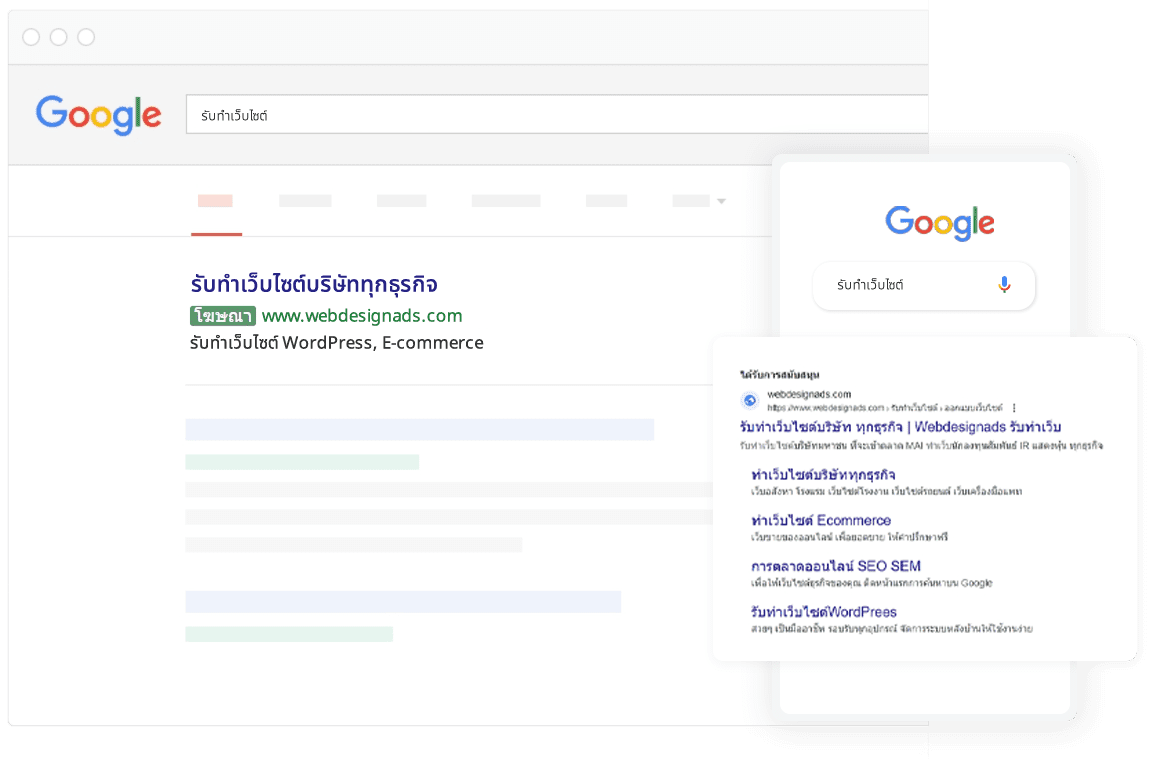Open the sponsored headline ending with Webdesignads รับทำเว็บ
The image size is (1159, 759).
point(900,427)
